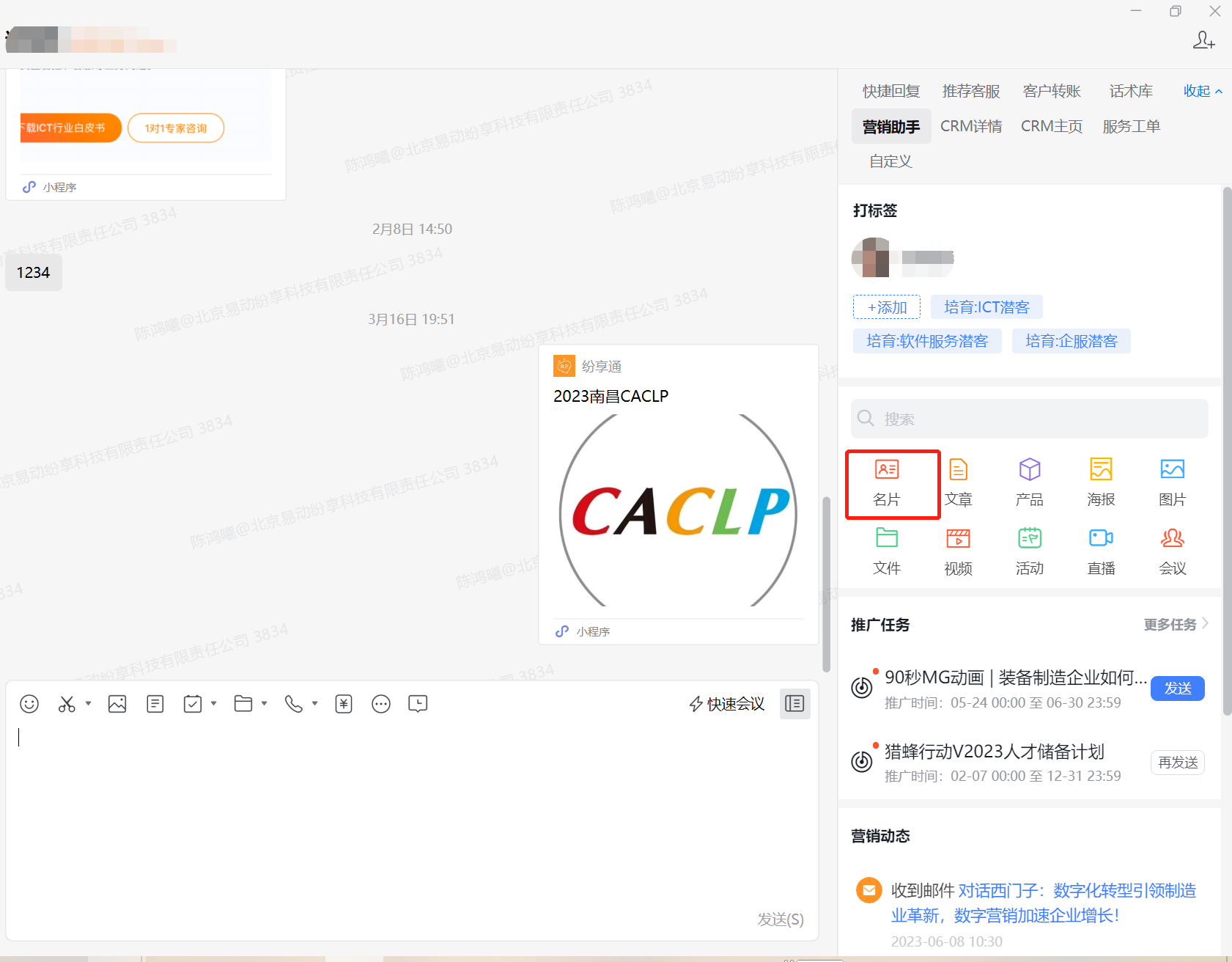Image resolution: width=1232 pixels, height=962 pixels.
Task: Open the more options ellipsis bubble icon
Action: point(381,704)
